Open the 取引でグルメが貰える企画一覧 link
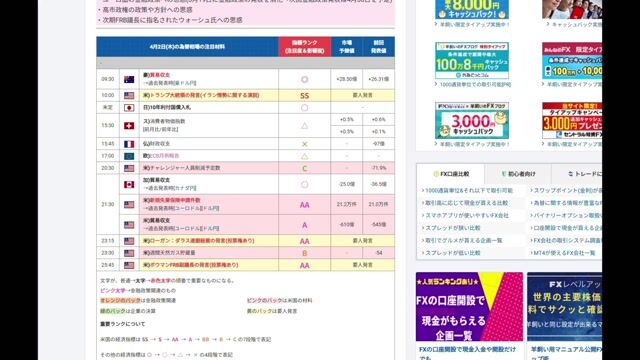 [x=463, y=240]
